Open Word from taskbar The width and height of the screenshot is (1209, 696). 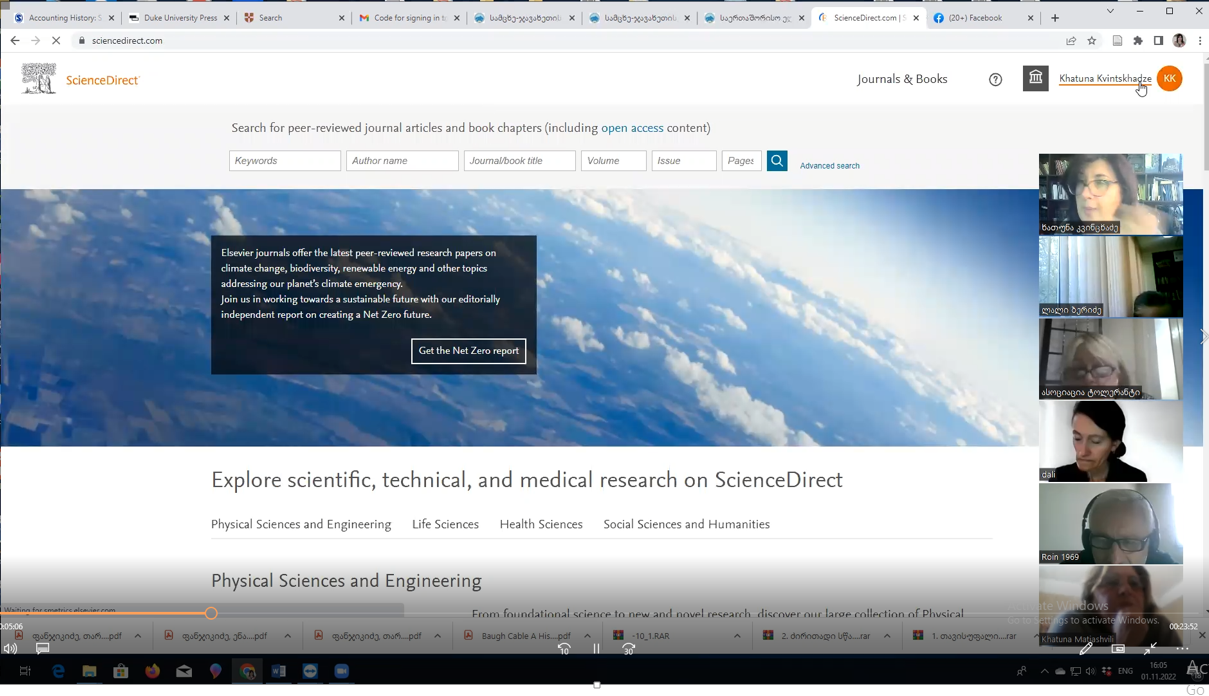click(279, 671)
